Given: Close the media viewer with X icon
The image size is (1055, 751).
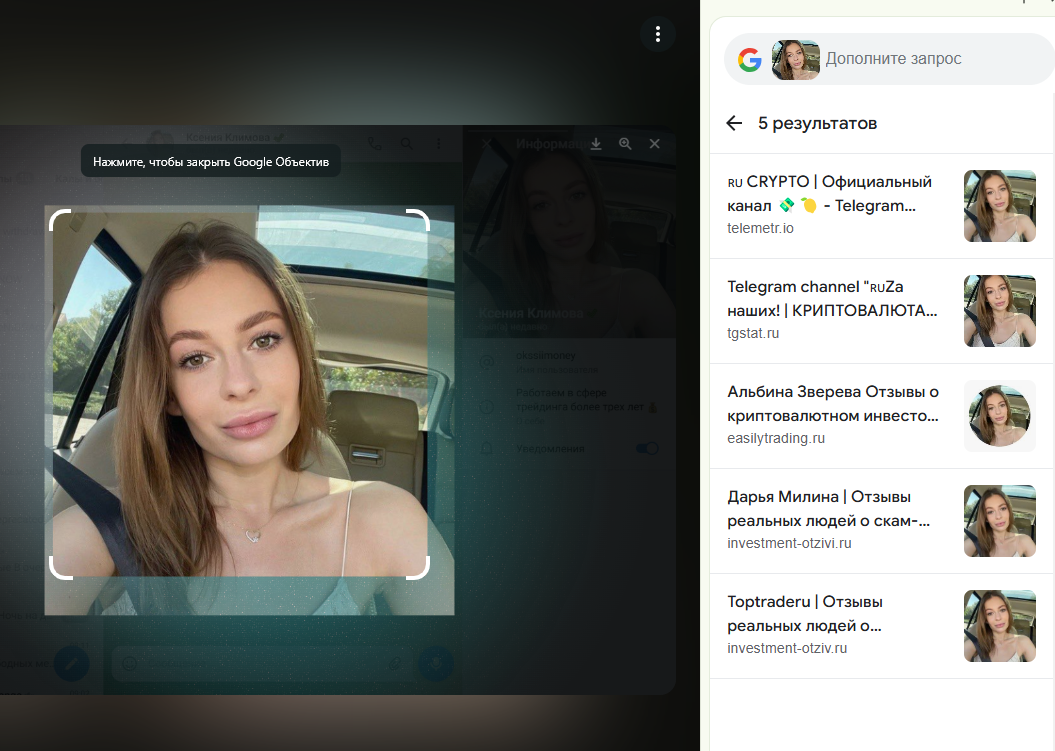Looking at the screenshot, I should tap(655, 144).
